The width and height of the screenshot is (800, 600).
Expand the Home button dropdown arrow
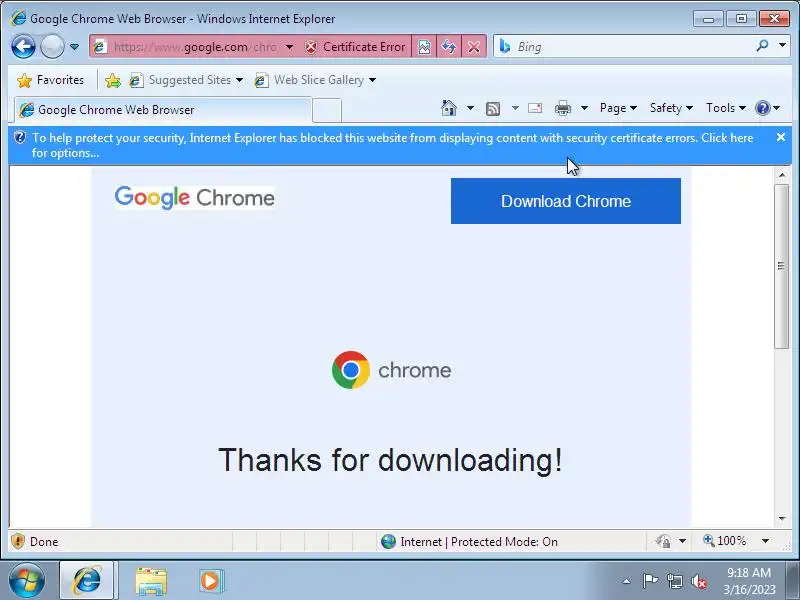[470, 108]
